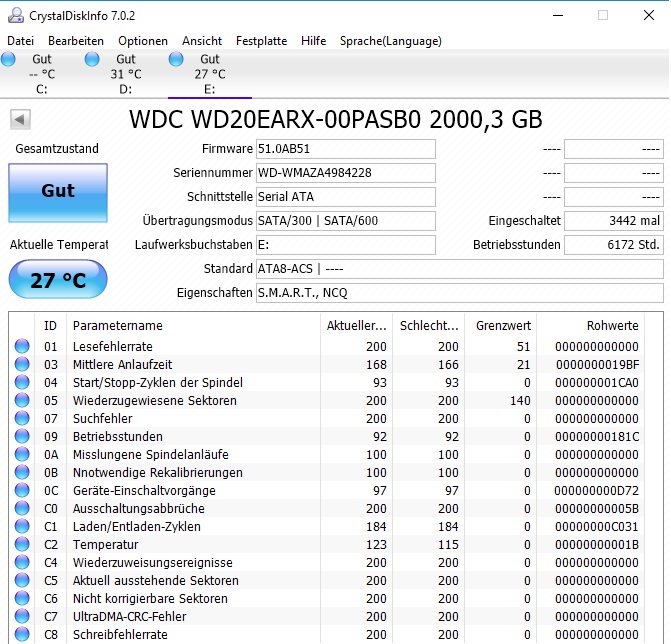Screen dimensions: 671x644
Task: Click the Aktueller... column header
Action: (356, 326)
